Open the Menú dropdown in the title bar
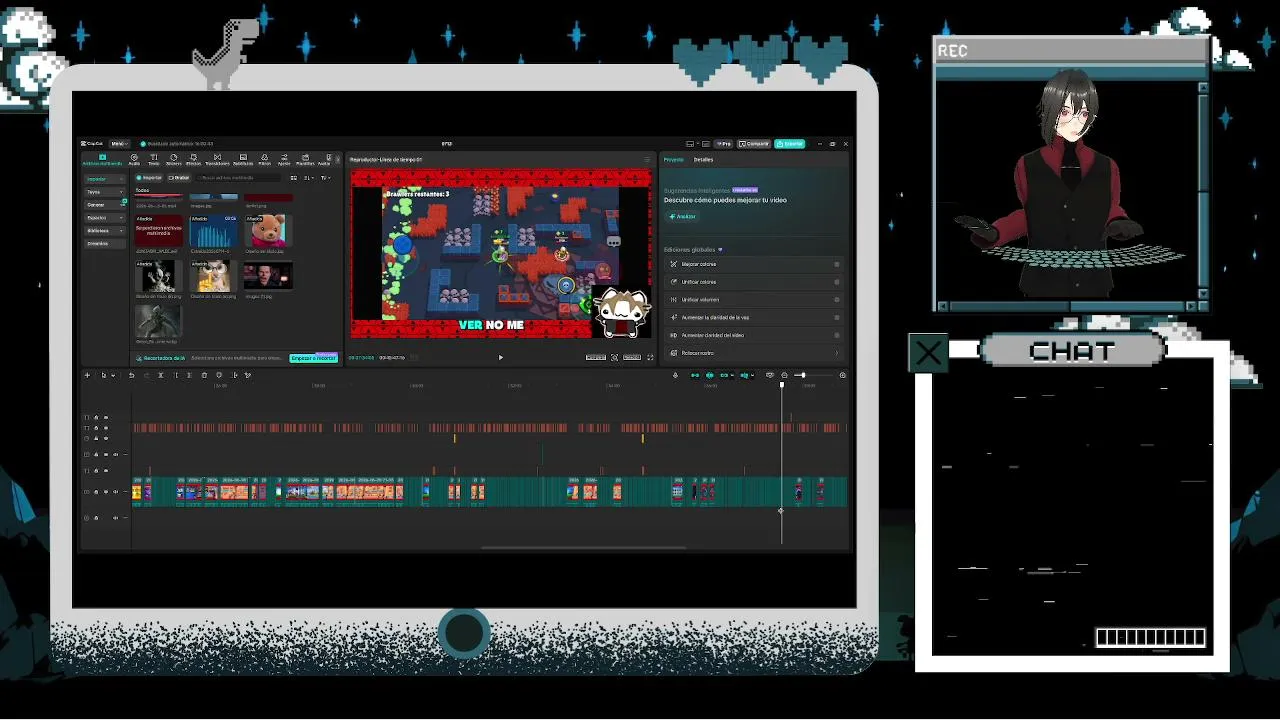1280x720 pixels. tap(119, 144)
